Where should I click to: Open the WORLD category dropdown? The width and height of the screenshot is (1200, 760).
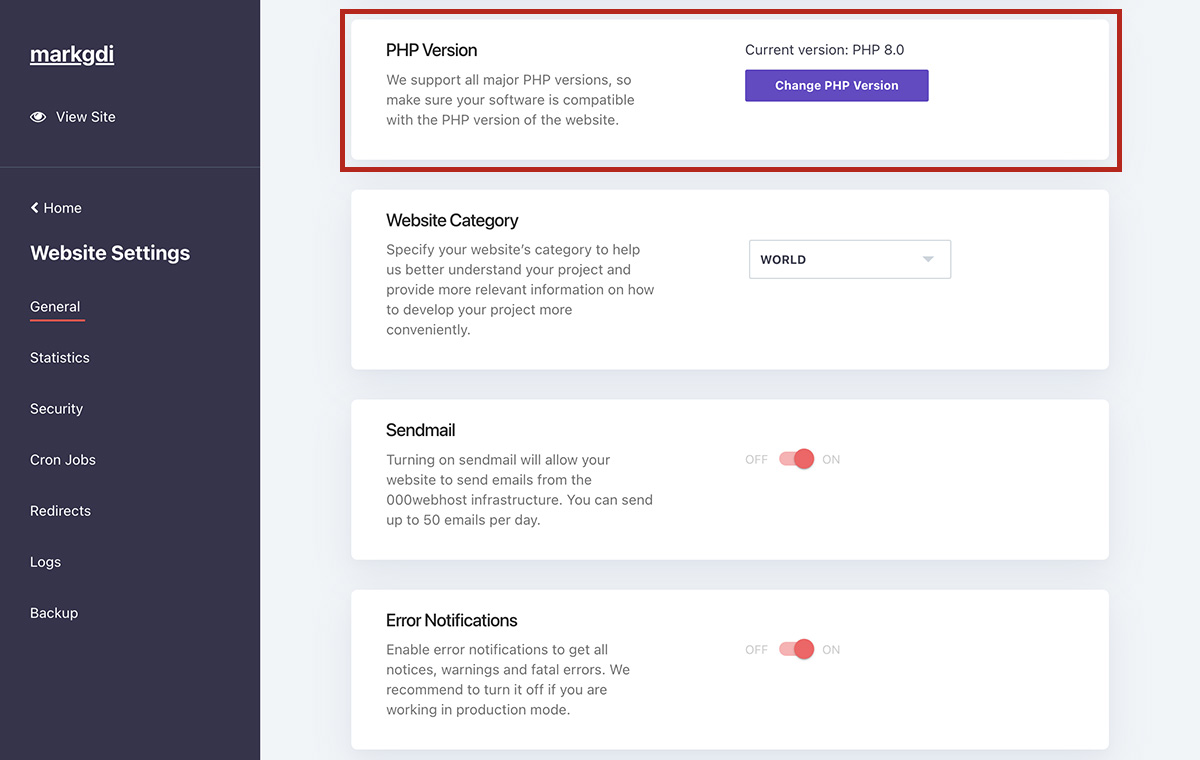click(850, 259)
